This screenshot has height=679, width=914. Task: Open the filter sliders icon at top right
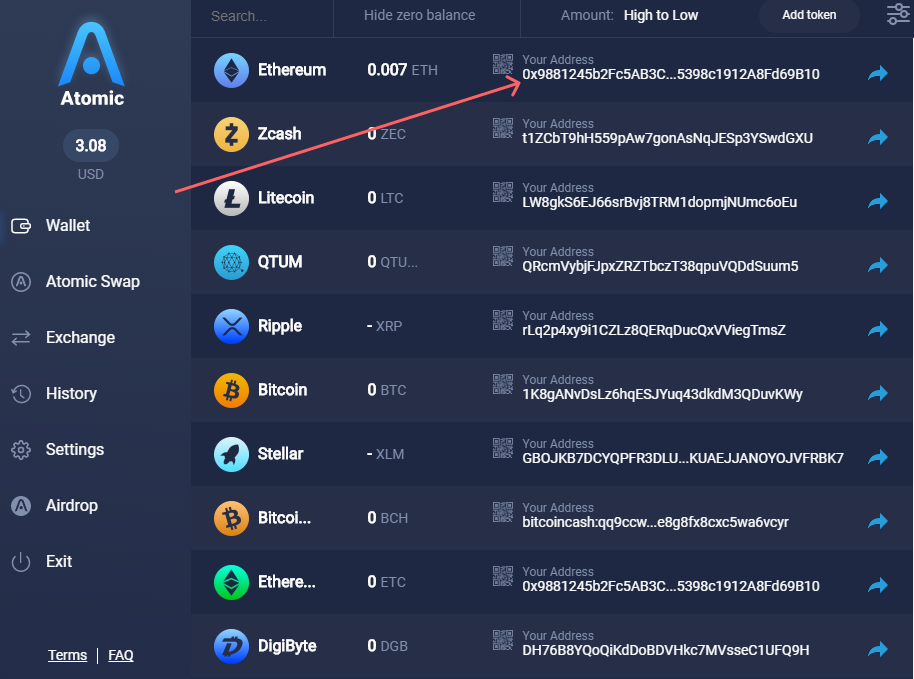tap(898, 15)
